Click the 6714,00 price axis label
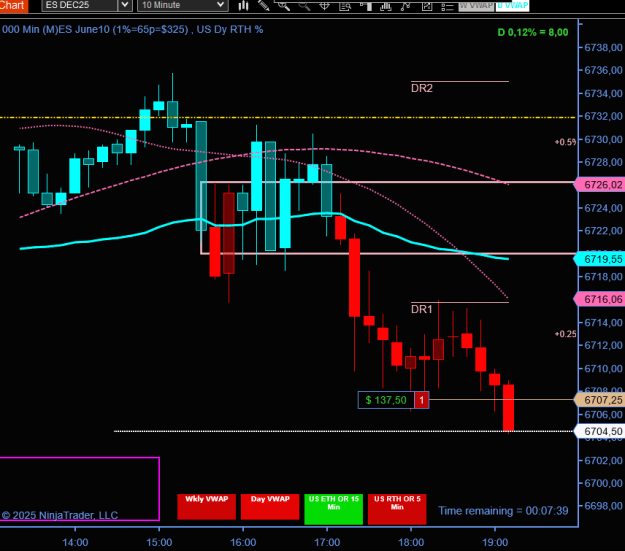 [x=603, y=323]
